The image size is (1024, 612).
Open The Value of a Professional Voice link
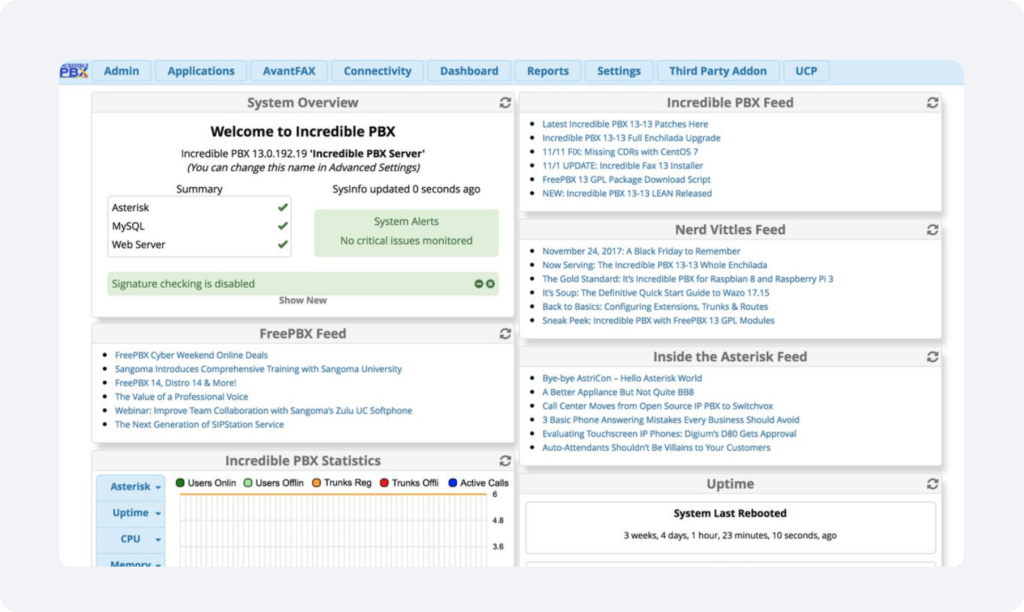point(182,396)
